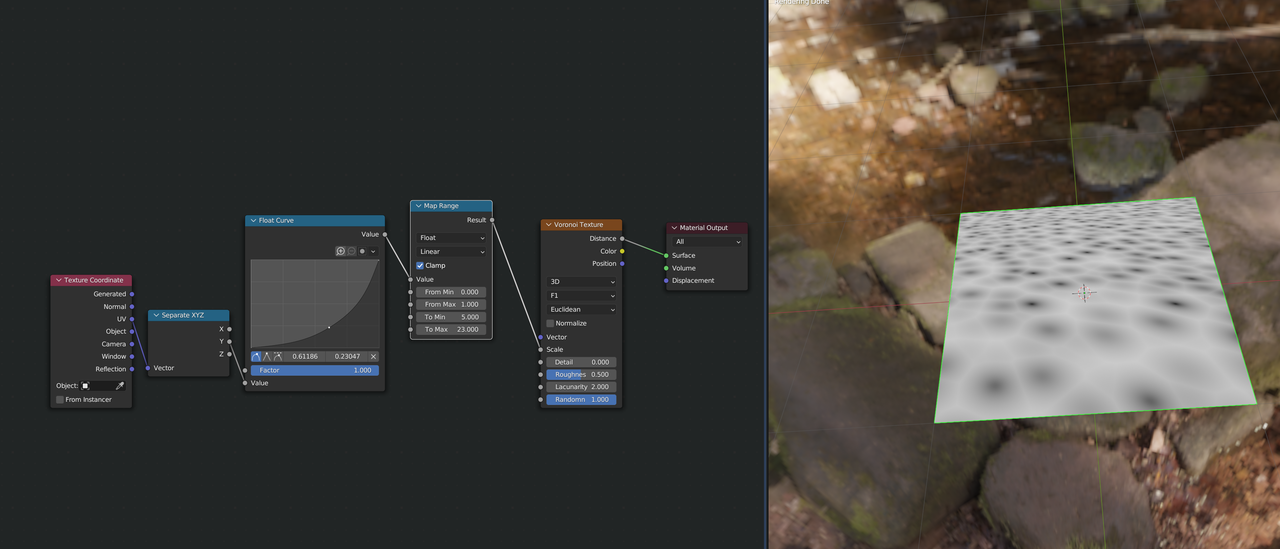The height and width of the screenshot is (549, 1280).
Task: Click the Separate XYZ Vector input socket
Action: click(x=148, y=368)
